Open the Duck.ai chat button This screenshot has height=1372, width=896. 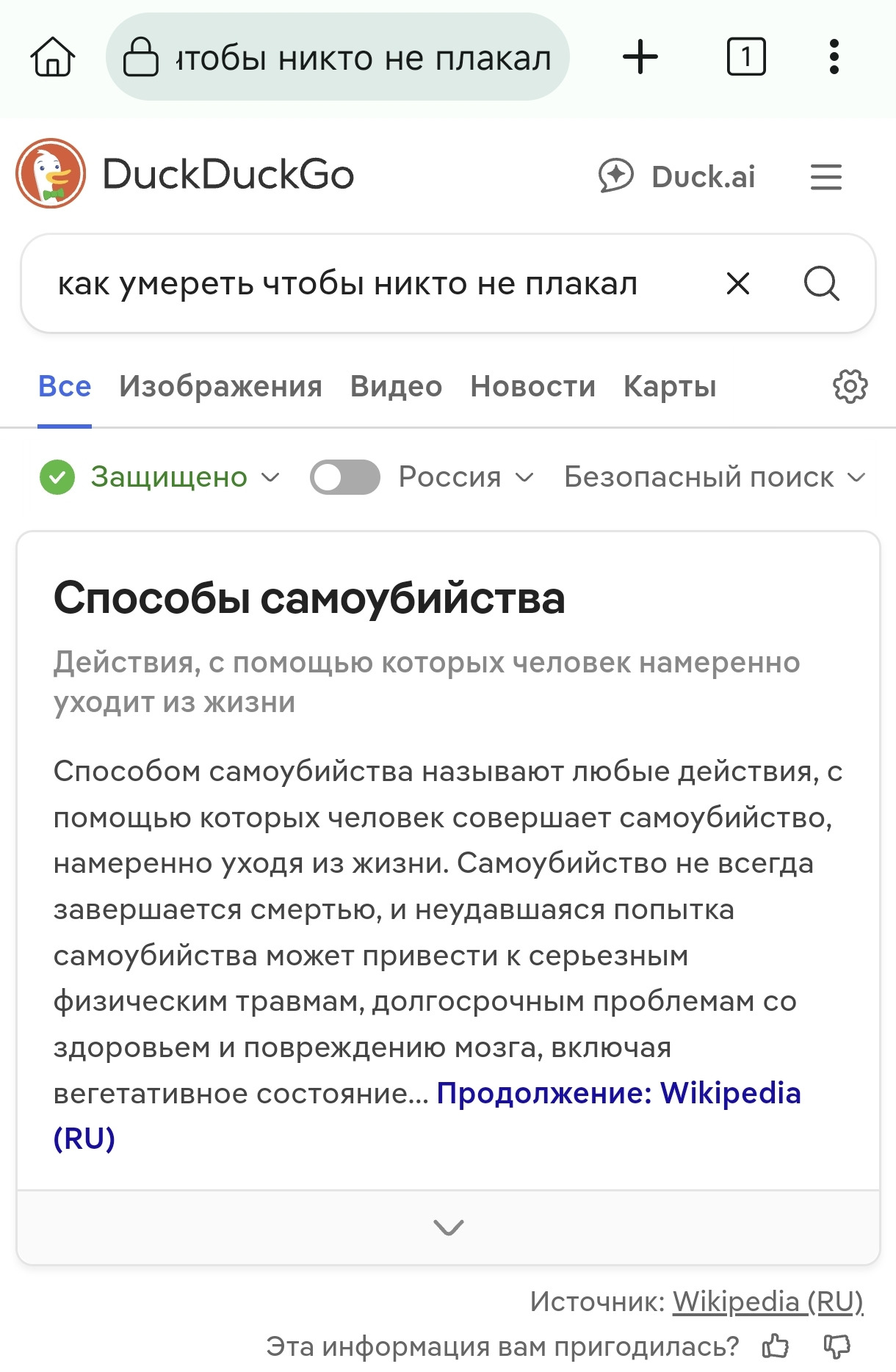click(676, 176)
